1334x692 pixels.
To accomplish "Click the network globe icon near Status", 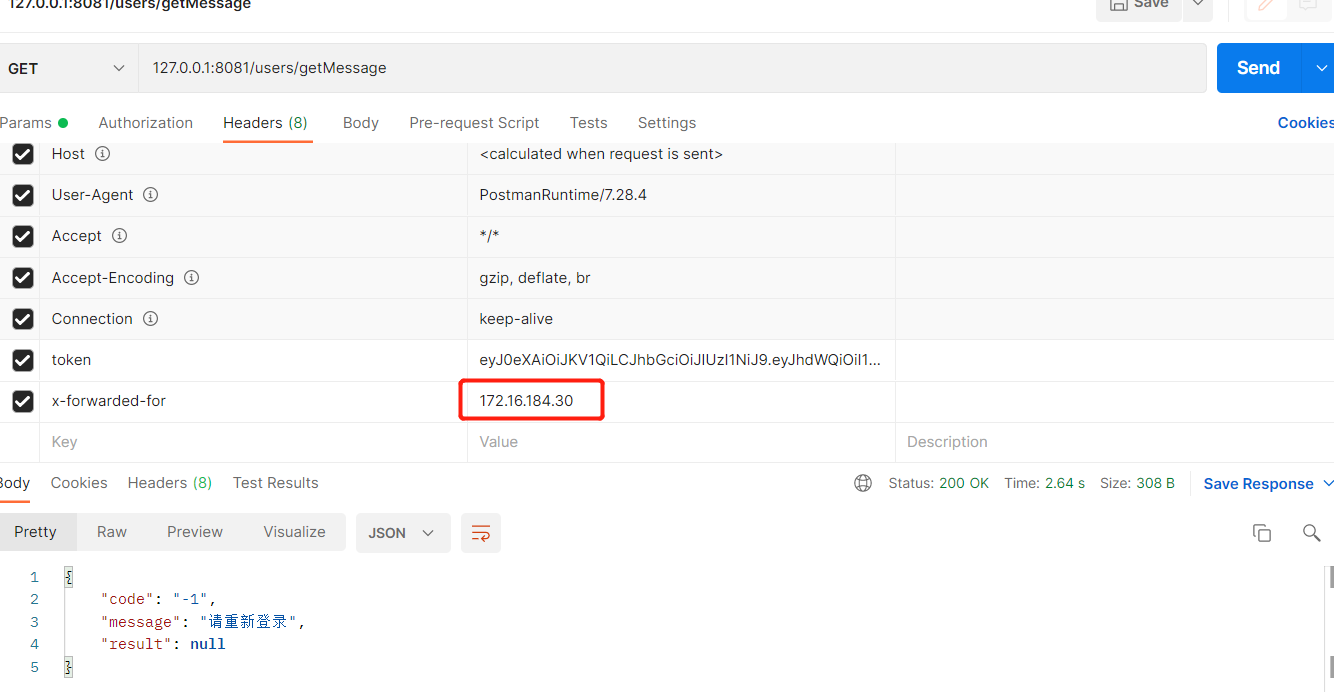I will coord(862,483).
